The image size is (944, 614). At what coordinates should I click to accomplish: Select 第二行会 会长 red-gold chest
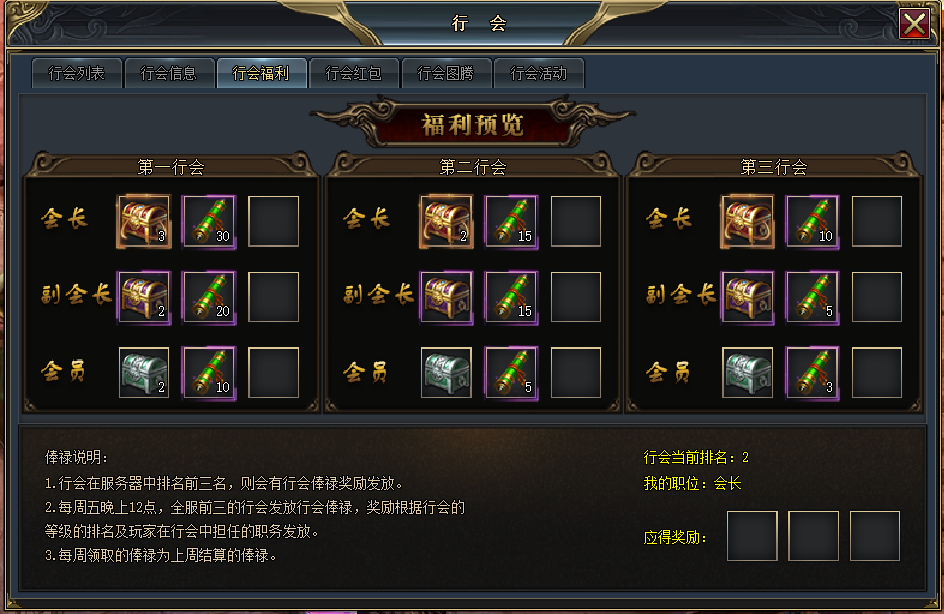(x=446, y=222)
